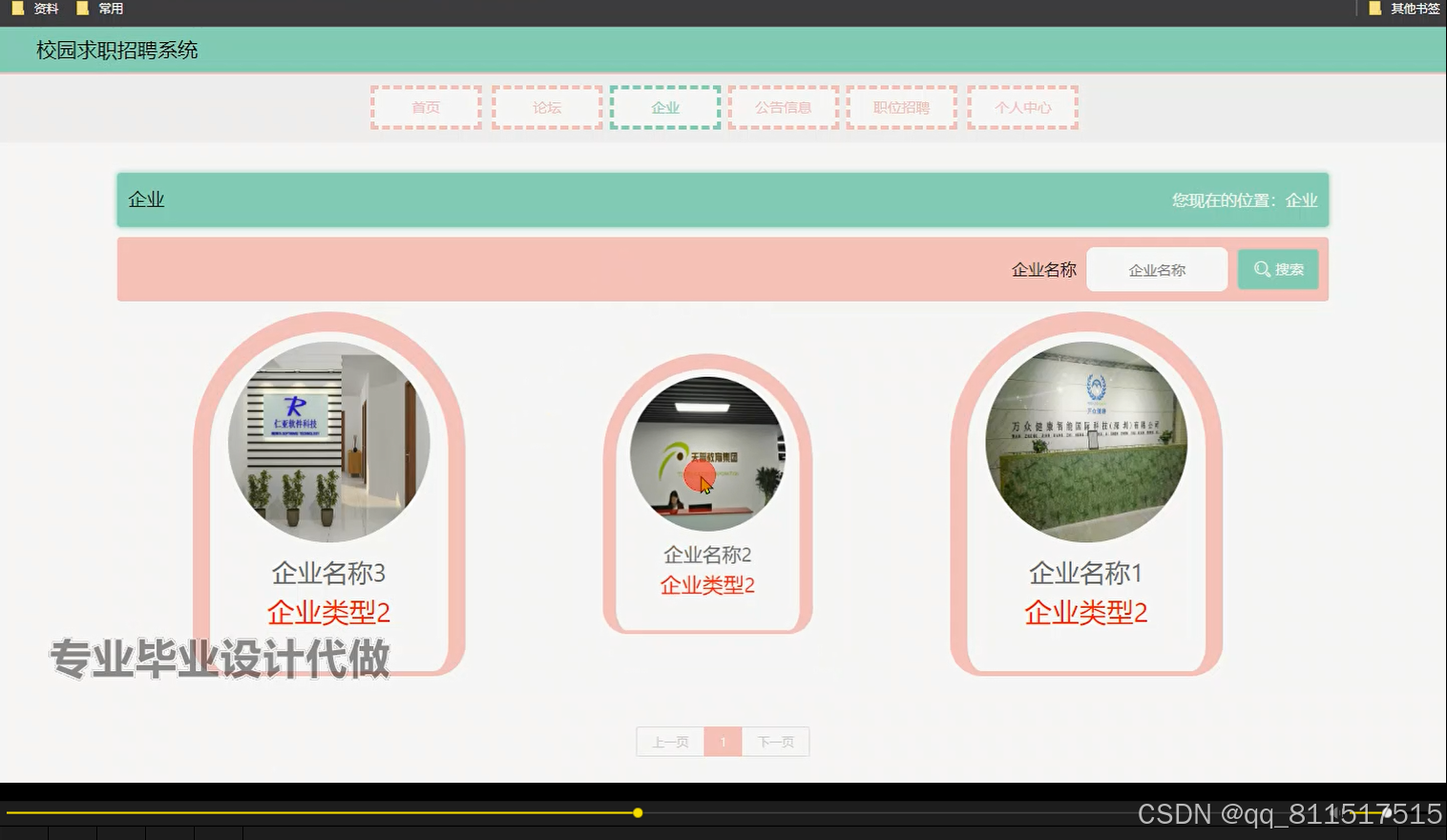1447x840 pixels.
Task: Open the 首页 navigation tab
Action: click(x=425, y=107)
